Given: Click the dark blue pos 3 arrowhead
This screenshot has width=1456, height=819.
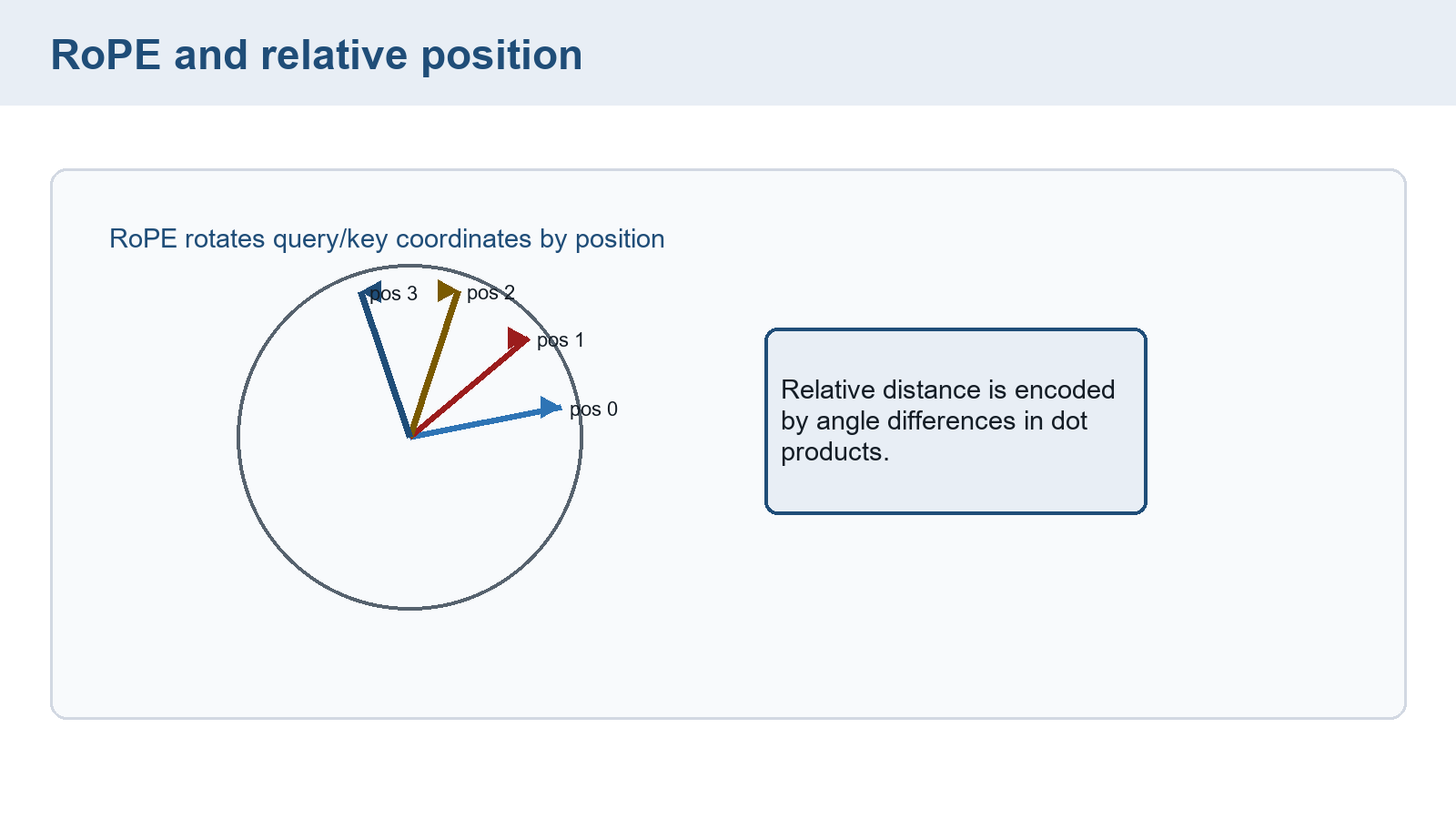Looking at the screenshot, I should click(371, 292).
